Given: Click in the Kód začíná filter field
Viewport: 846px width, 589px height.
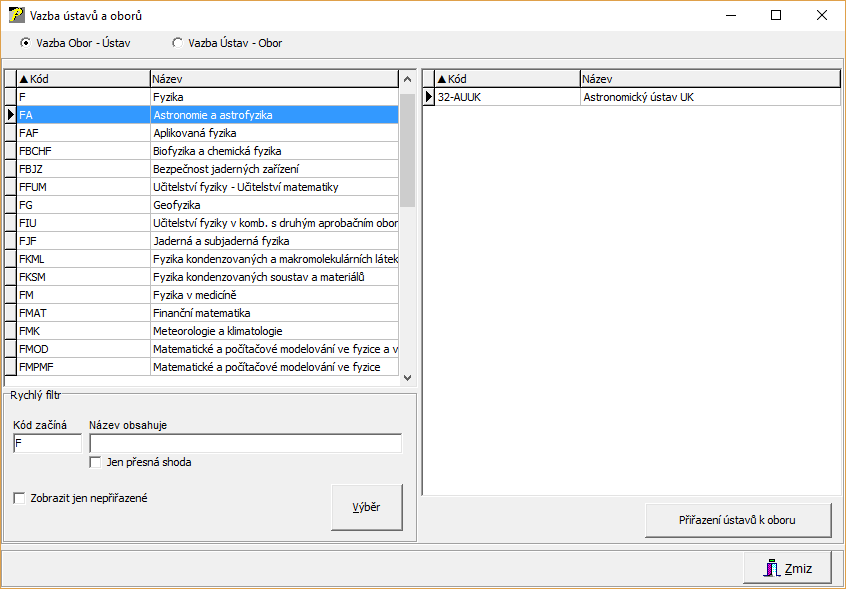Looking at the screenshot, I should tap(47, 444).
